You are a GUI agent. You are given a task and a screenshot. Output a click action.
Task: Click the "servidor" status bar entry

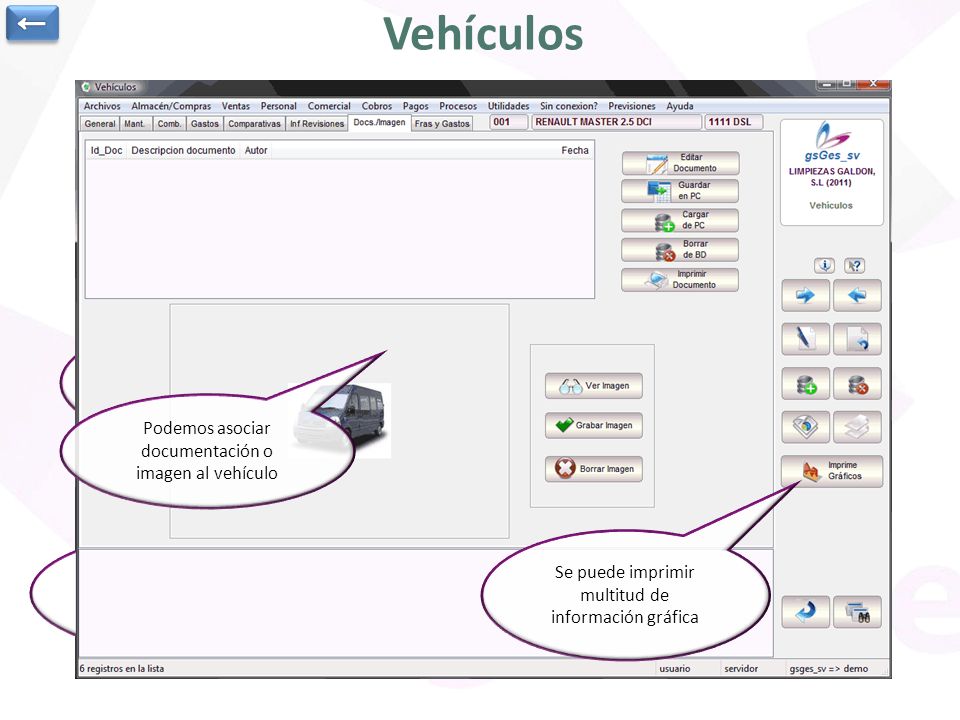[741, 669]
